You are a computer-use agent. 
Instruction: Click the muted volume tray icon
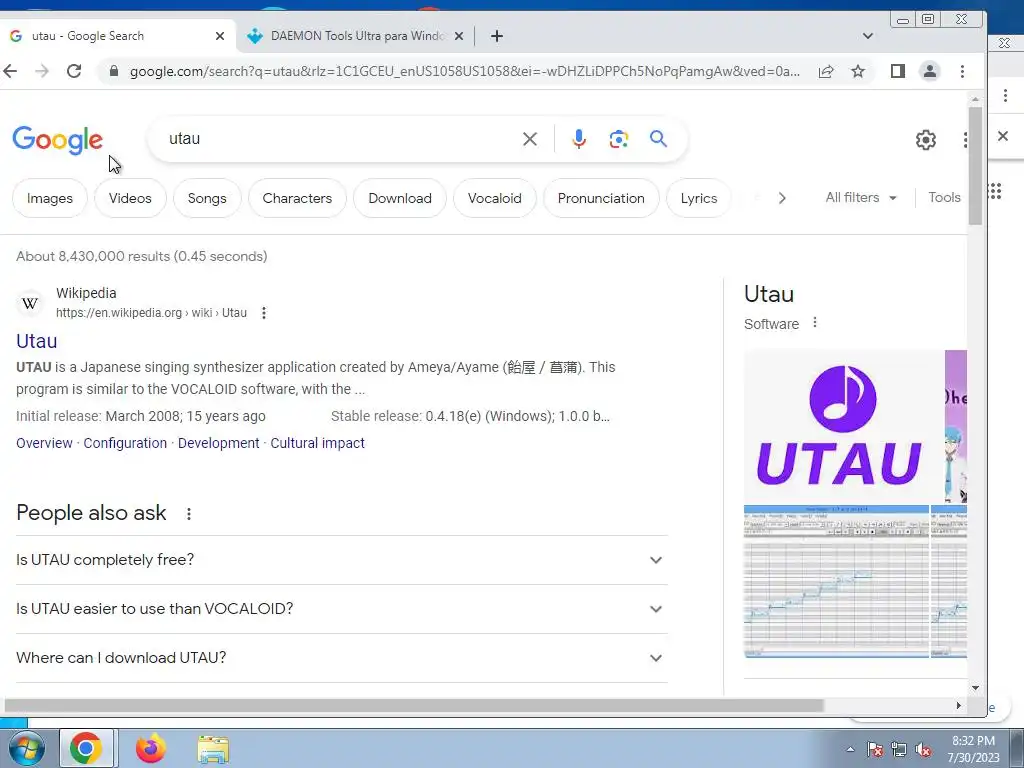point(923,750)
